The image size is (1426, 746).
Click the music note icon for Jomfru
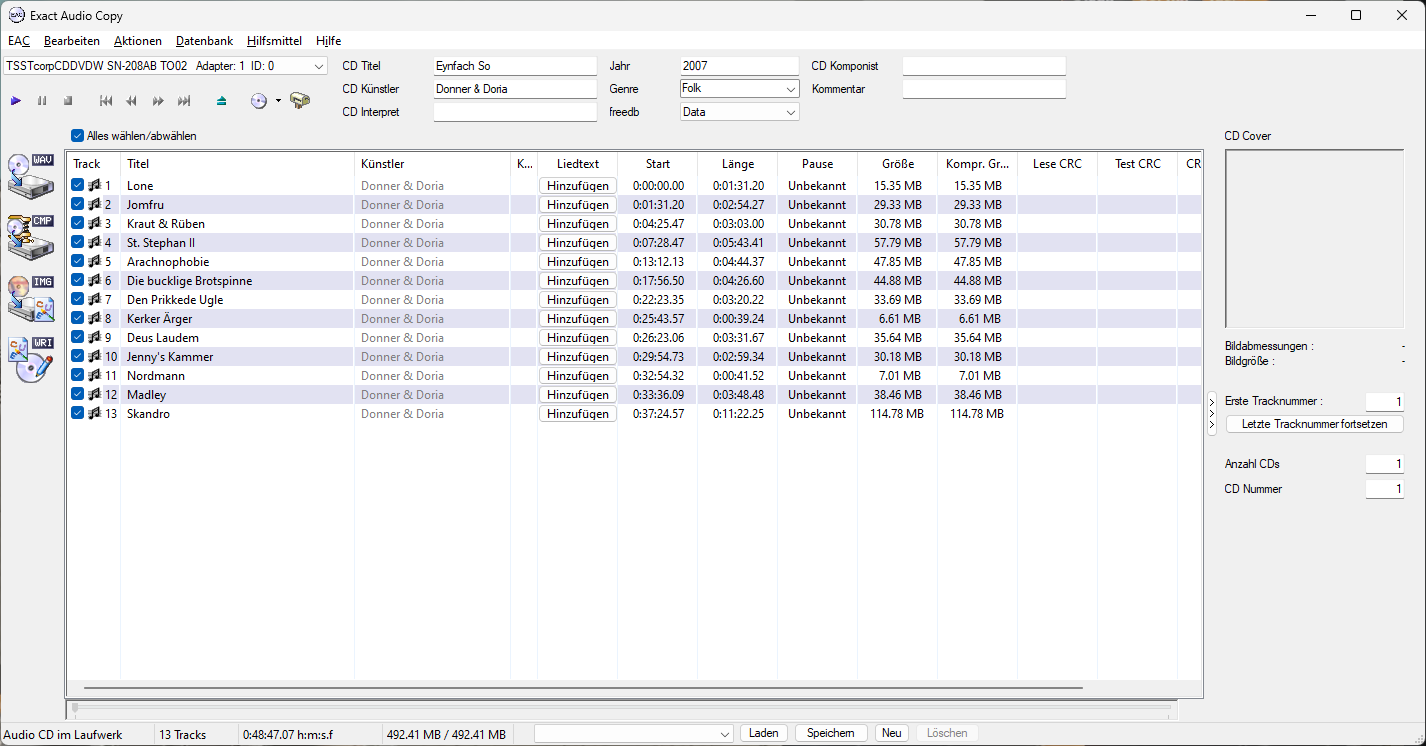pyautogui.click(x=94, y=205)
